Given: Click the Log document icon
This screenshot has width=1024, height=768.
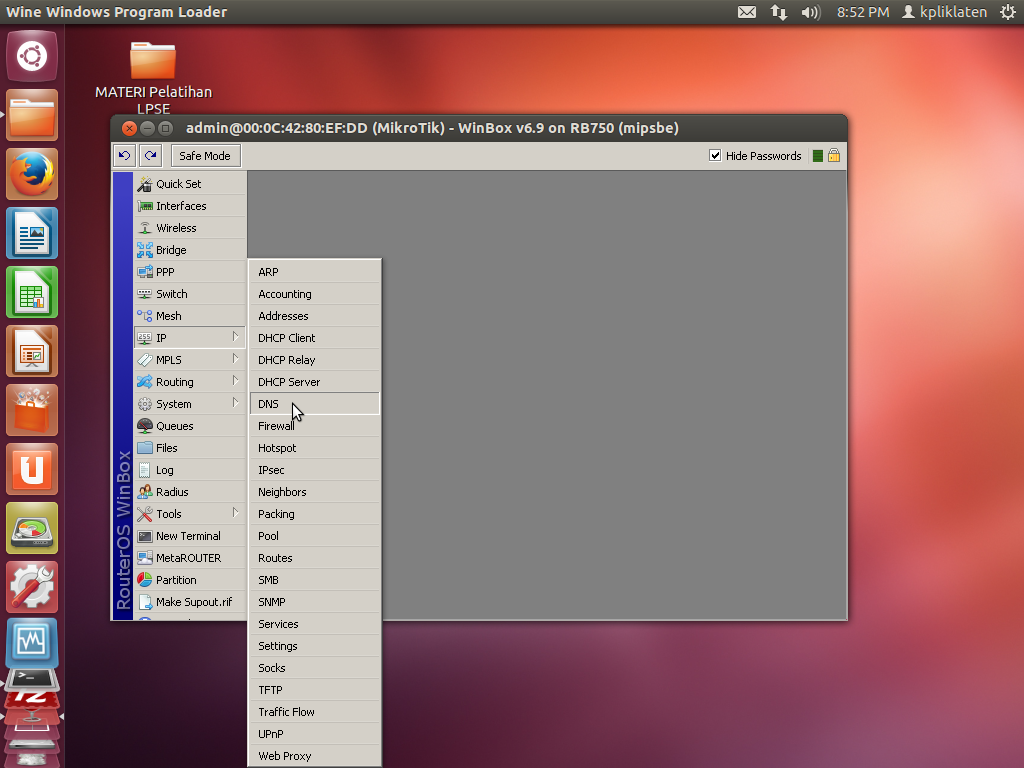Looking at the screenshot, I should pyautogui.click(x=144, y=470).
